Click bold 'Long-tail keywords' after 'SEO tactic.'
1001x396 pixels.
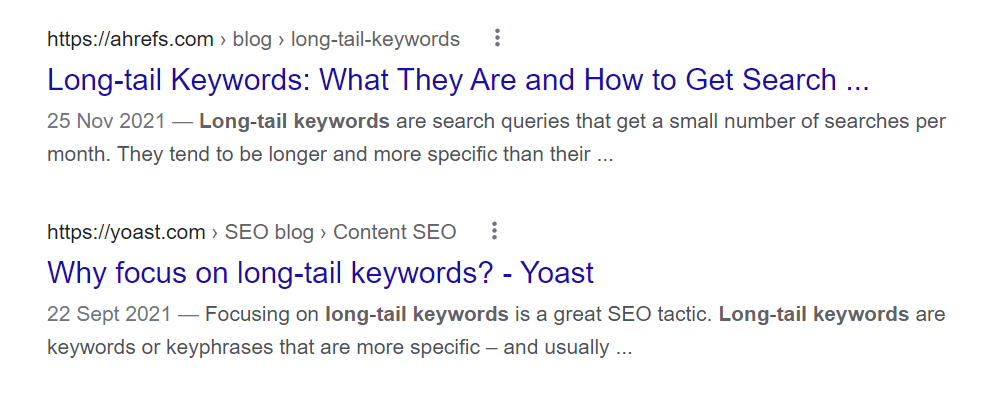pos(814,314)
